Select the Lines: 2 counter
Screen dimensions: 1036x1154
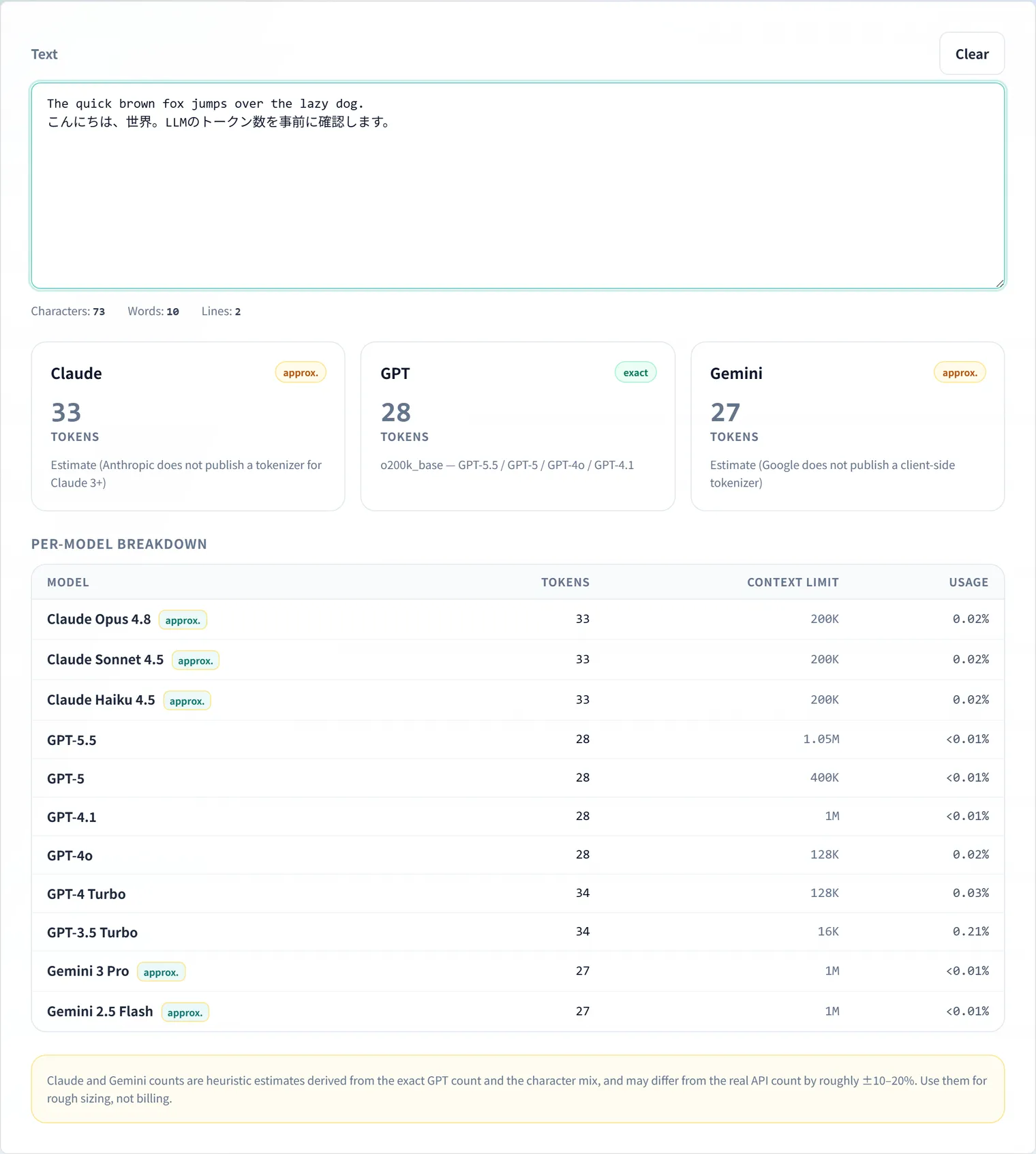point(221,312)
